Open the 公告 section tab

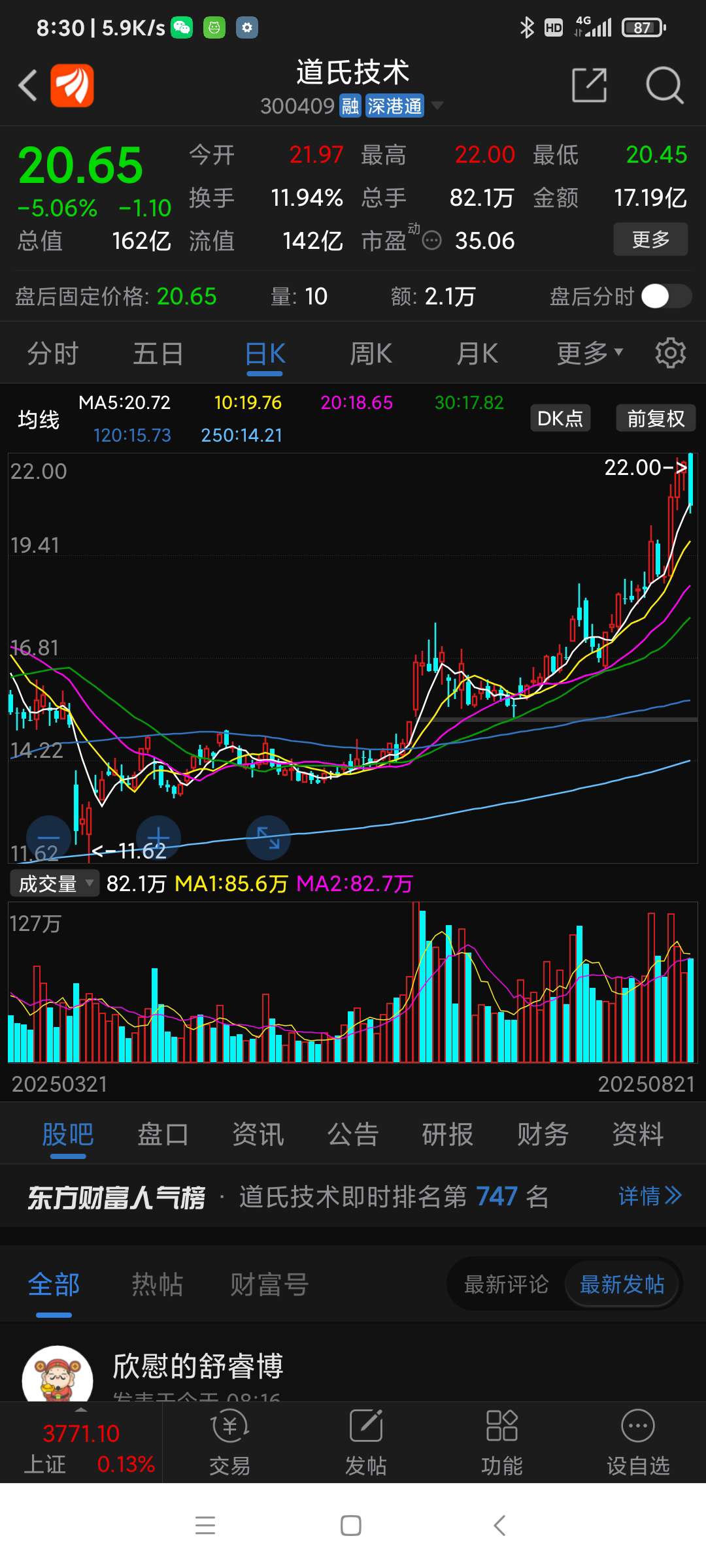(353, 1135)
